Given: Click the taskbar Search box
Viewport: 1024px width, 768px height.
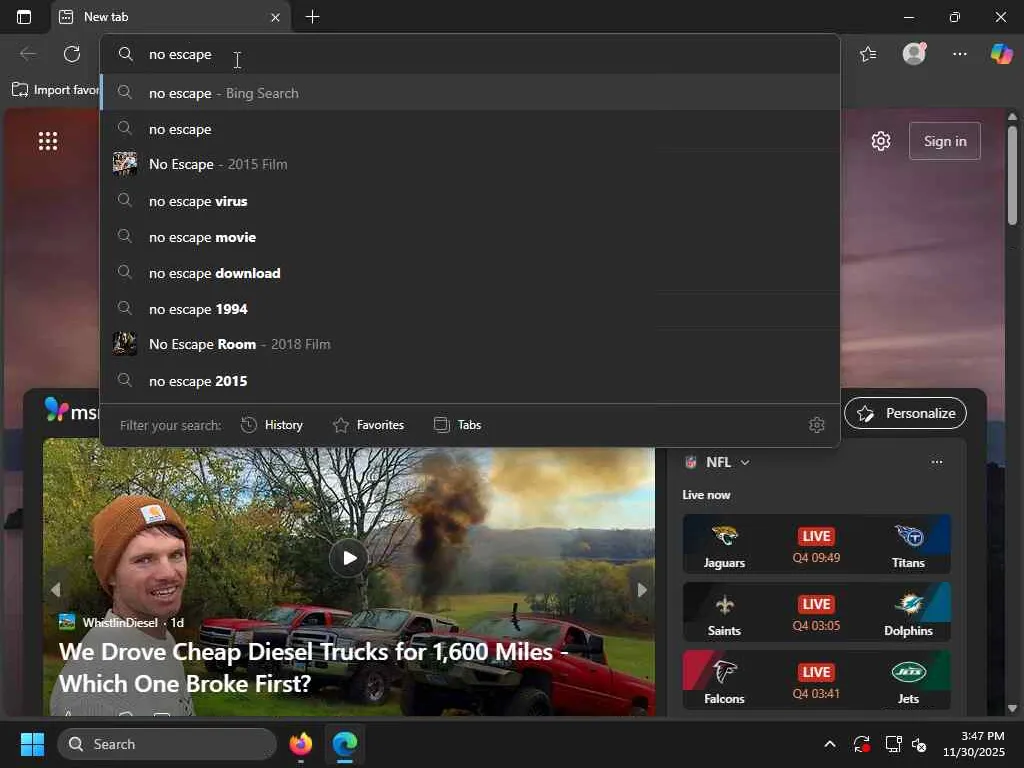Looking at the screenshot, I should click(167, 744).
